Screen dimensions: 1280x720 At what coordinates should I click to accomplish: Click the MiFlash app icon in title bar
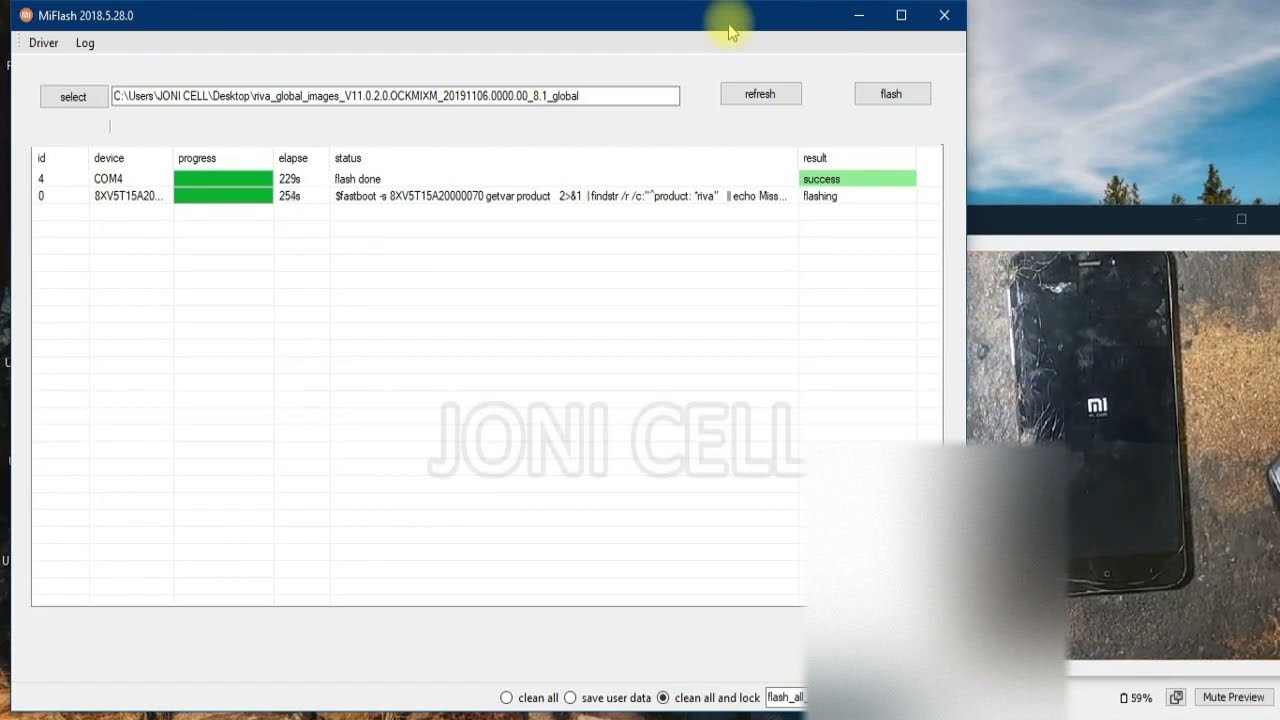[26, 15]
